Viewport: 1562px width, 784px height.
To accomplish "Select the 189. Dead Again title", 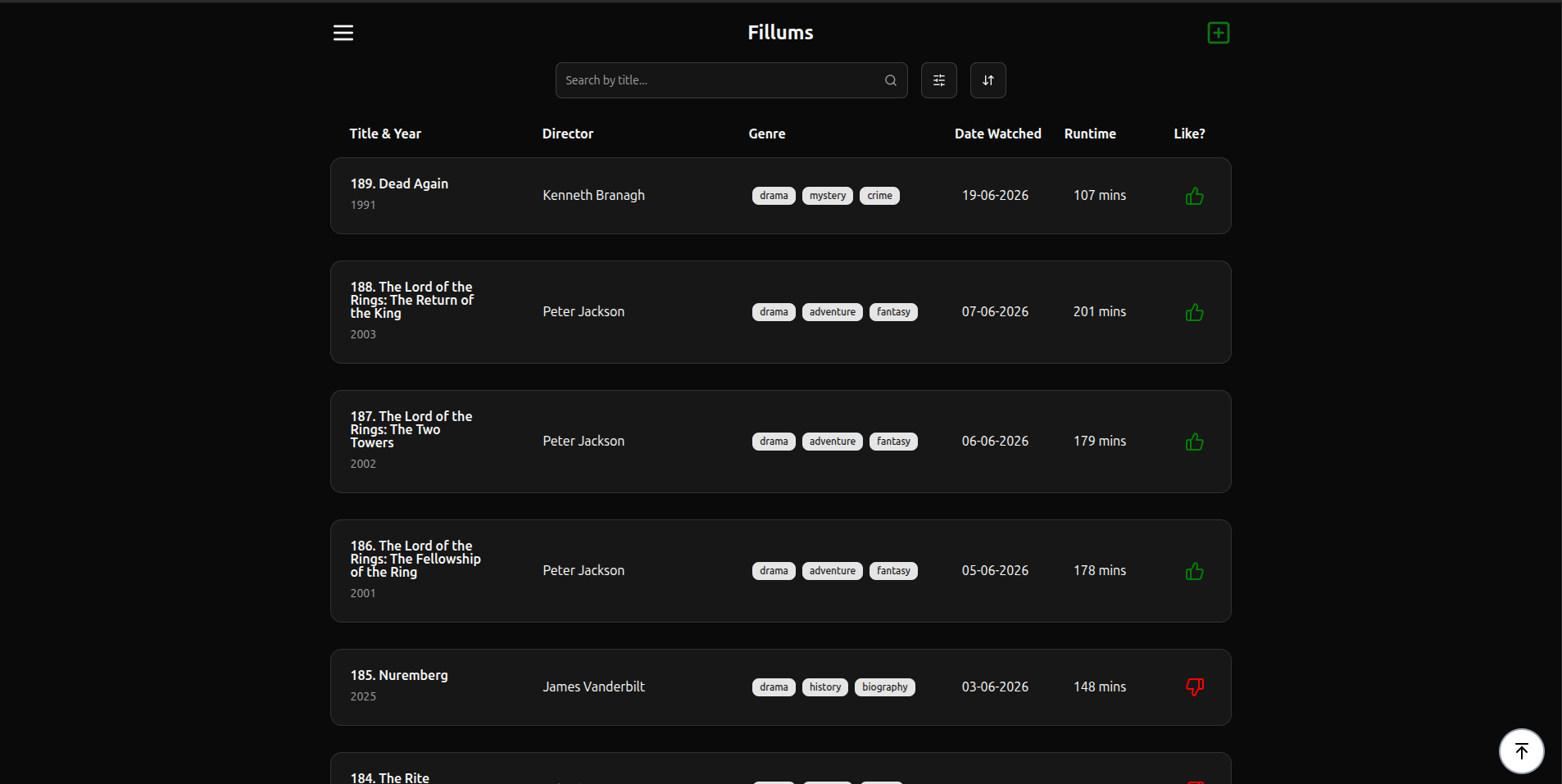I will click(x=399, y=184).
